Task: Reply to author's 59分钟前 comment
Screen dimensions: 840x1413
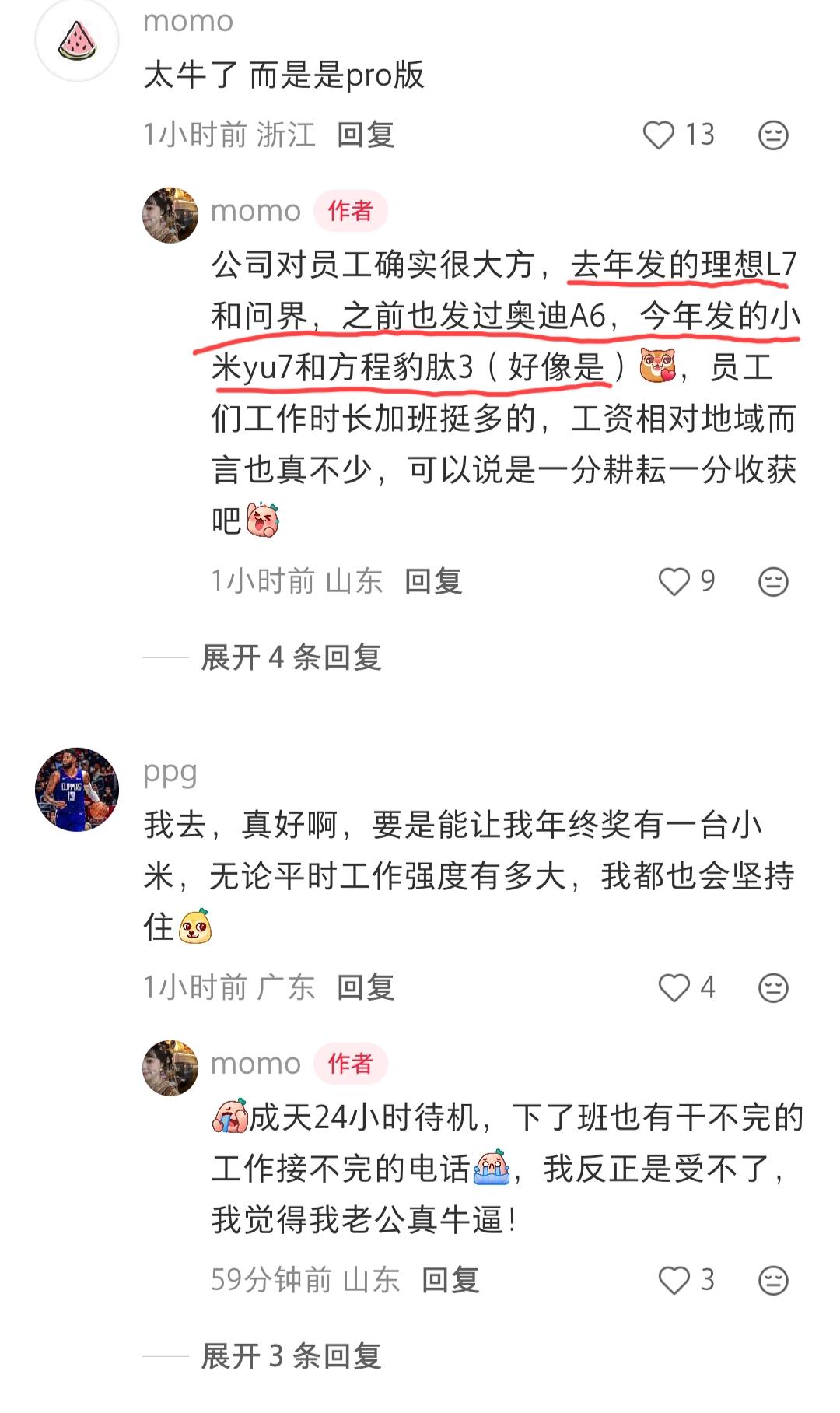Action: 450,1280
